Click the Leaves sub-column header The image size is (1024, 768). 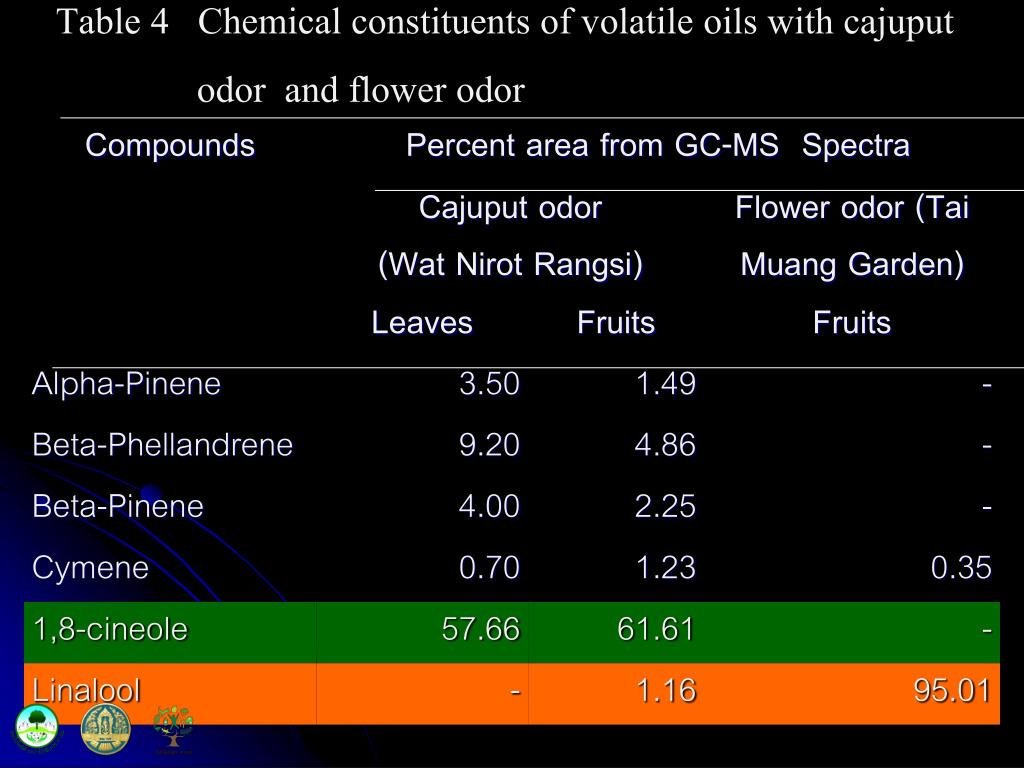tap(422, 323)
